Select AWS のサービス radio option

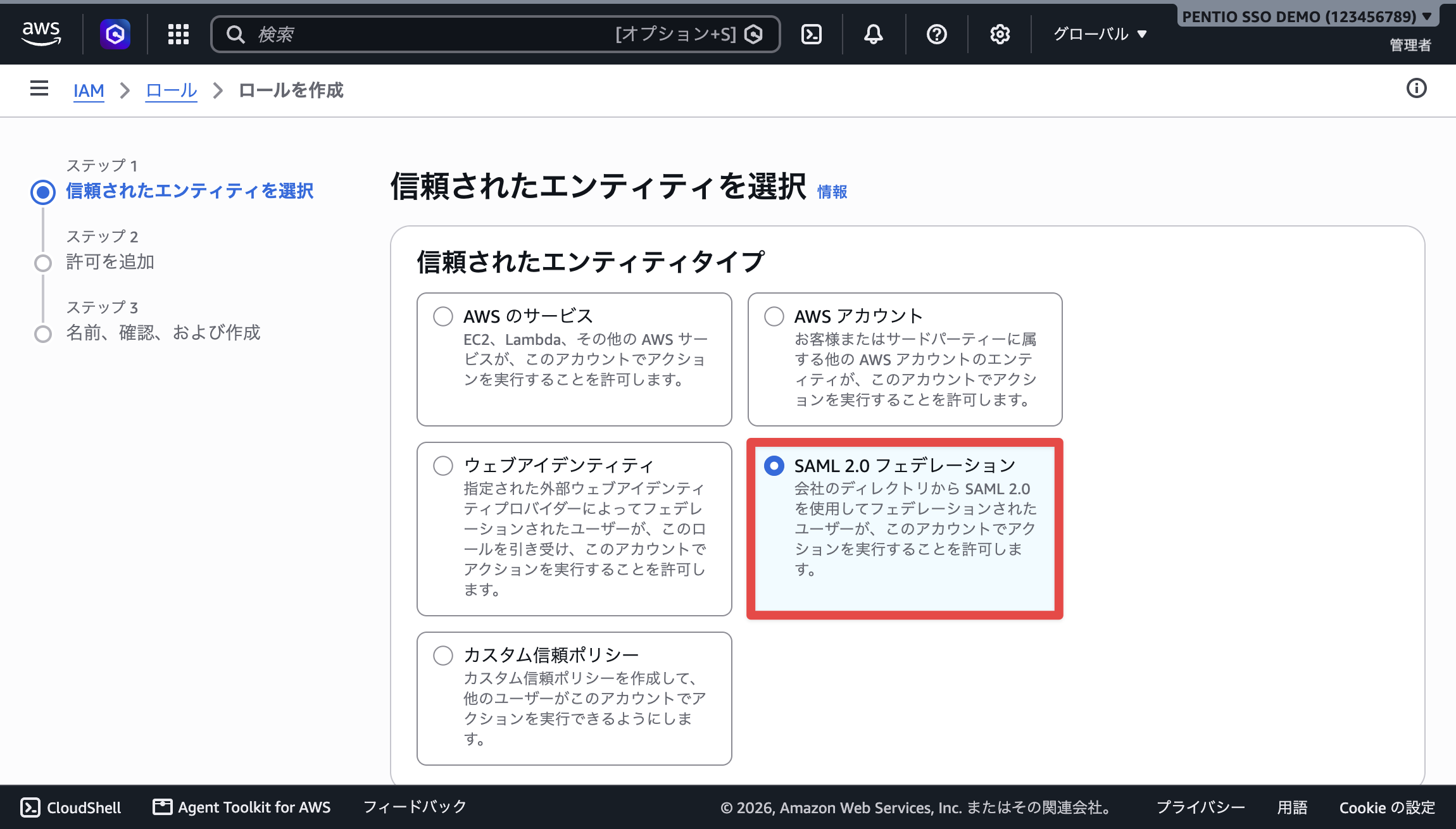pyautogui.click(x=443, y=316)
